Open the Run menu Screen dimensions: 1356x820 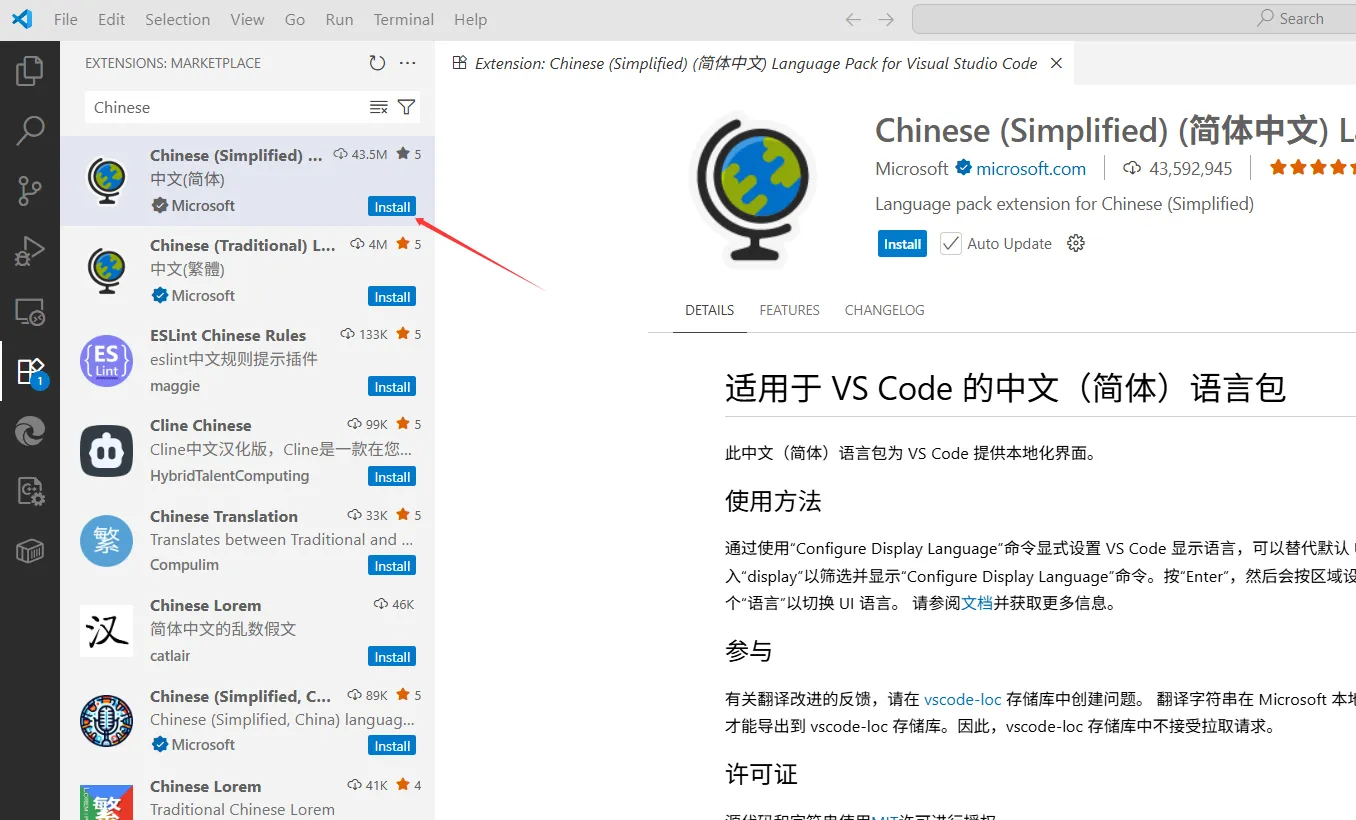(339, 19)
